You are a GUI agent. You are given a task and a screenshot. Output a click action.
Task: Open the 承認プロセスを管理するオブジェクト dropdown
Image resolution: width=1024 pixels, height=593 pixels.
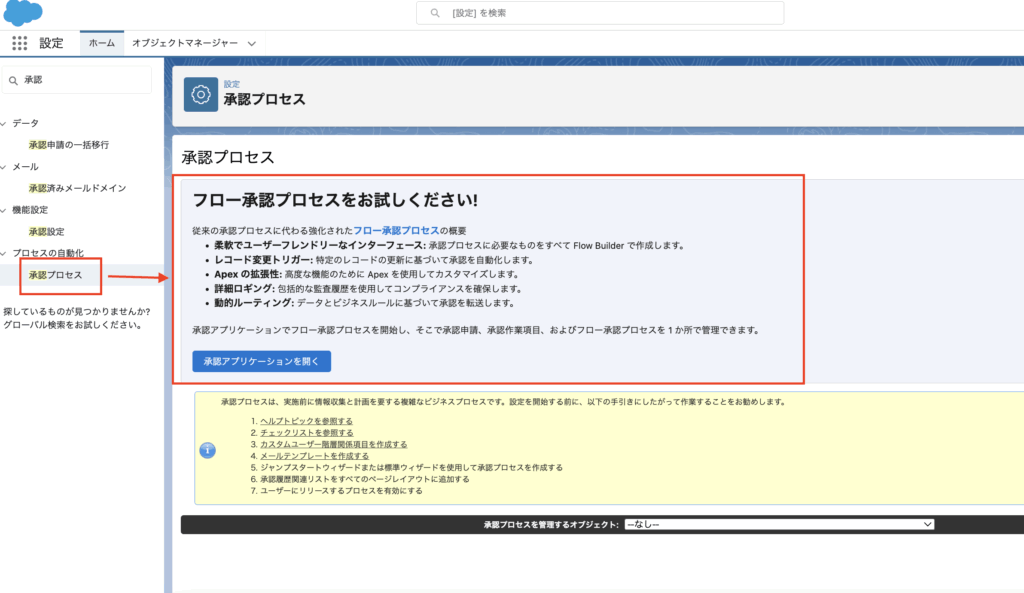778,524
